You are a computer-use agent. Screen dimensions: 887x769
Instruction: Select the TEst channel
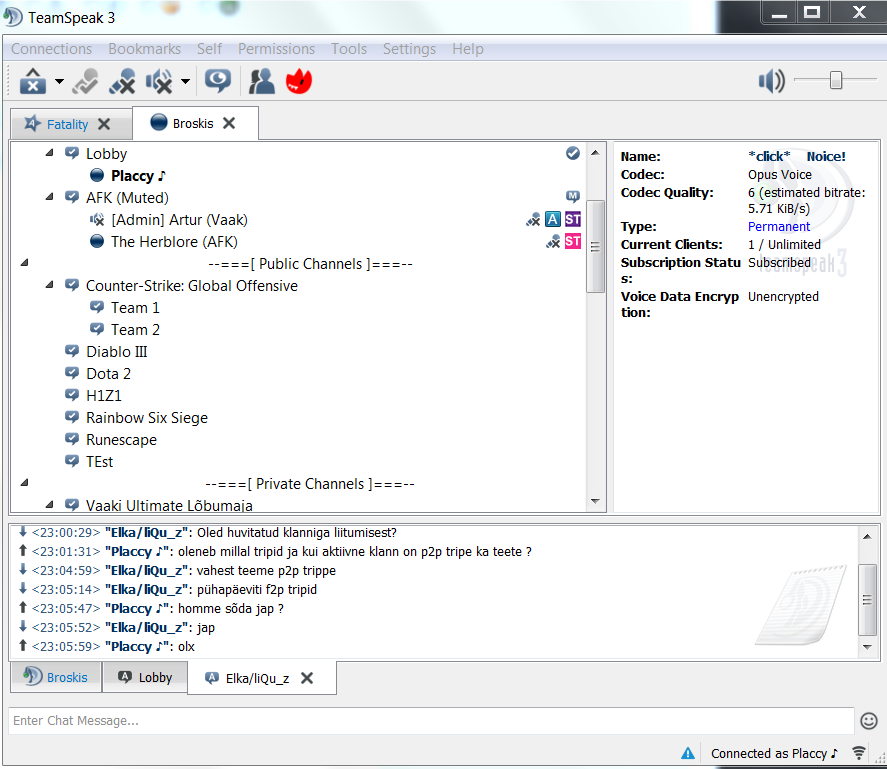pos(99,462)
